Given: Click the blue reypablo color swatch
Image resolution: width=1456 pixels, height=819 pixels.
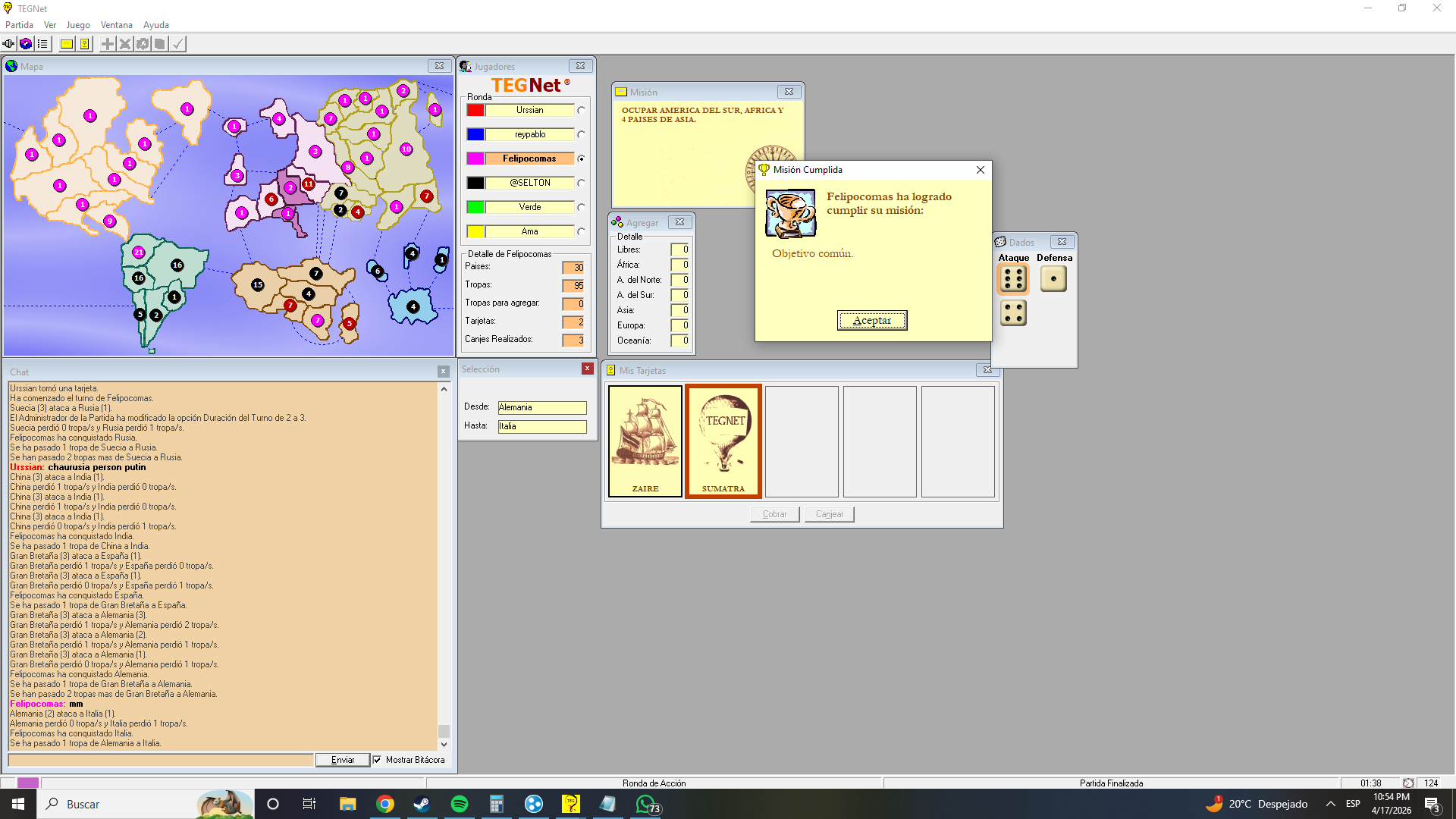Looking at the screenshot, I should point(475,135).
